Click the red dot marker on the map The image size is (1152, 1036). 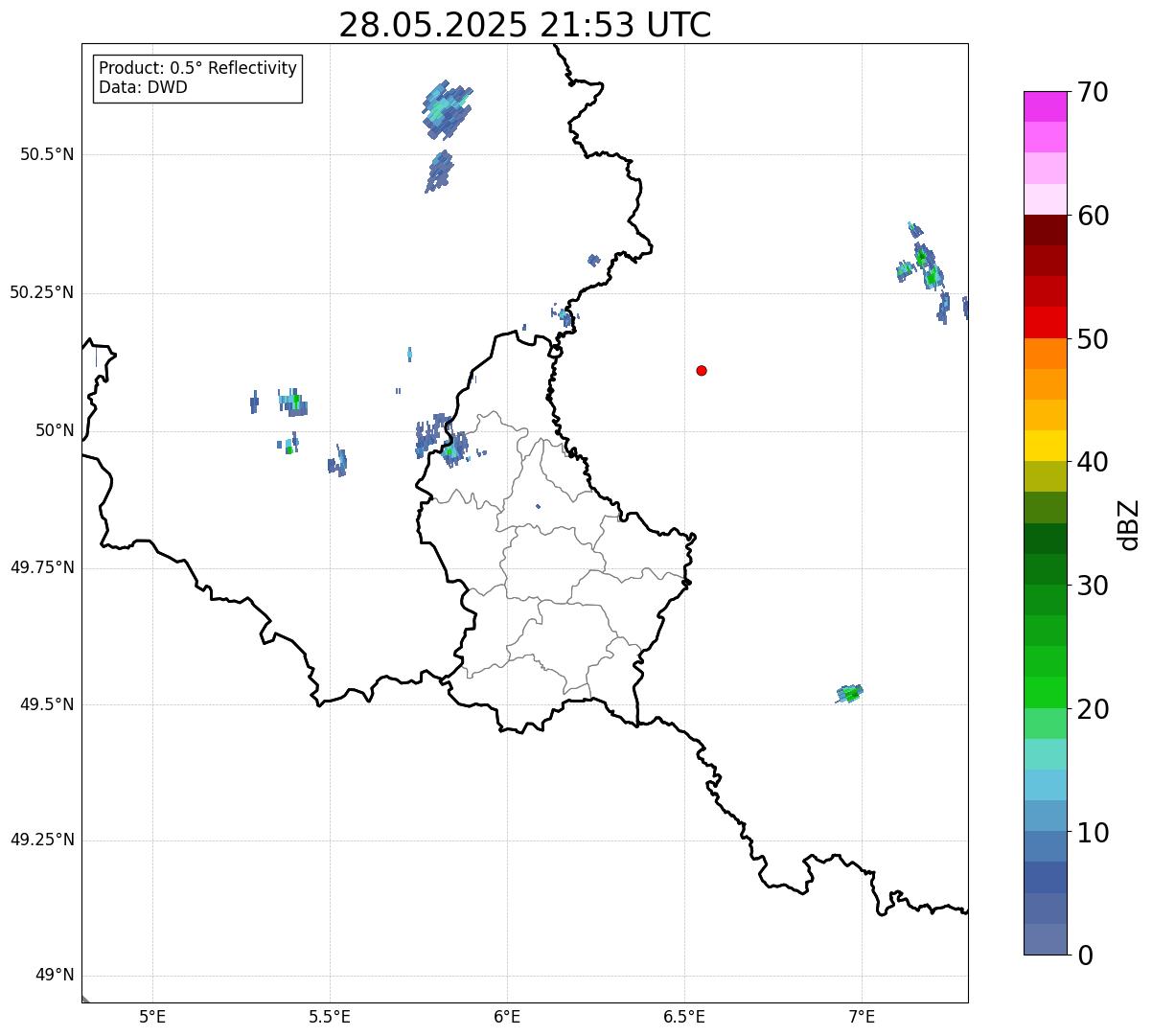point(702,370)
